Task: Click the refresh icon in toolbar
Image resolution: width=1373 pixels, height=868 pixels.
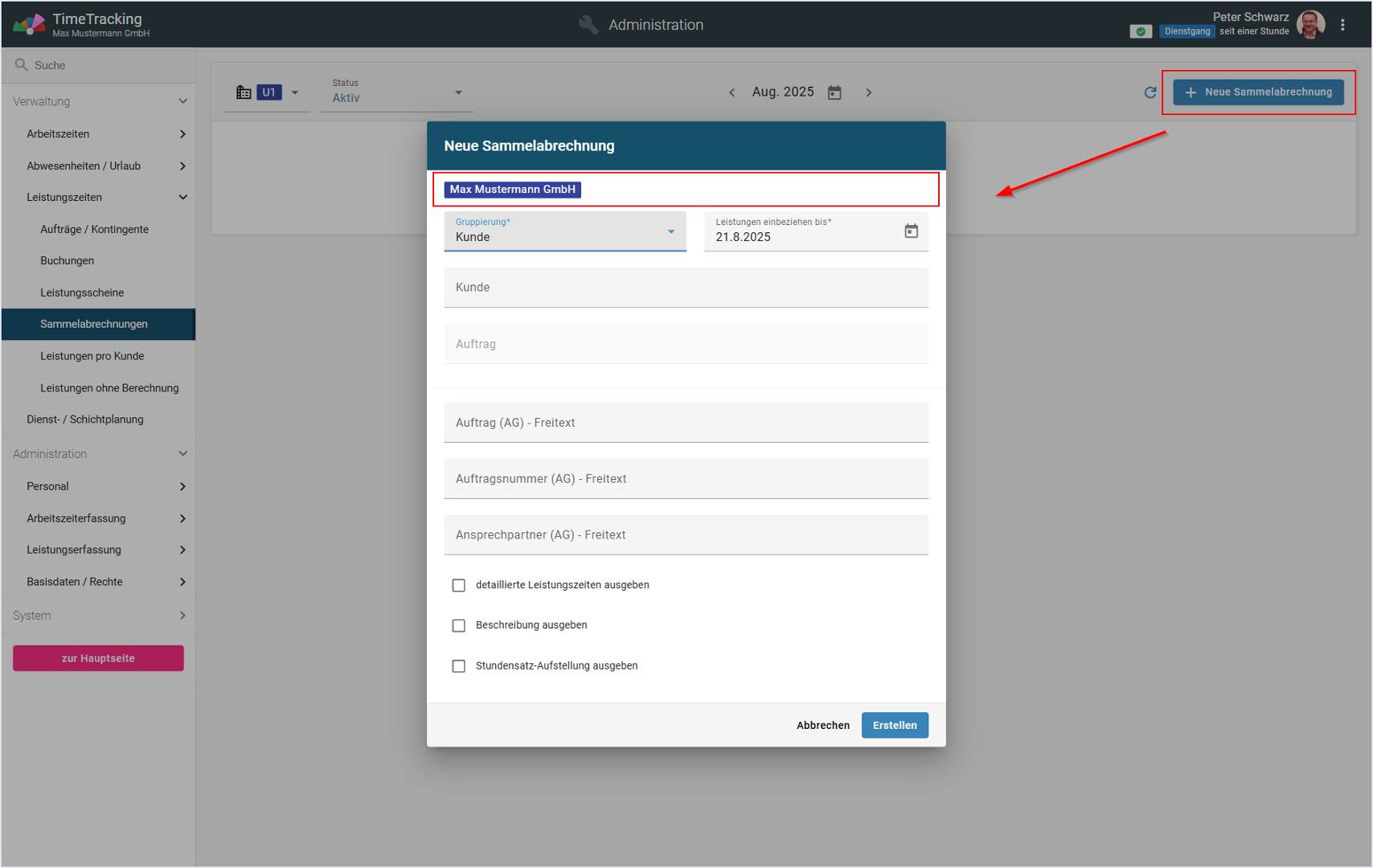Action: coord(1150,92)
